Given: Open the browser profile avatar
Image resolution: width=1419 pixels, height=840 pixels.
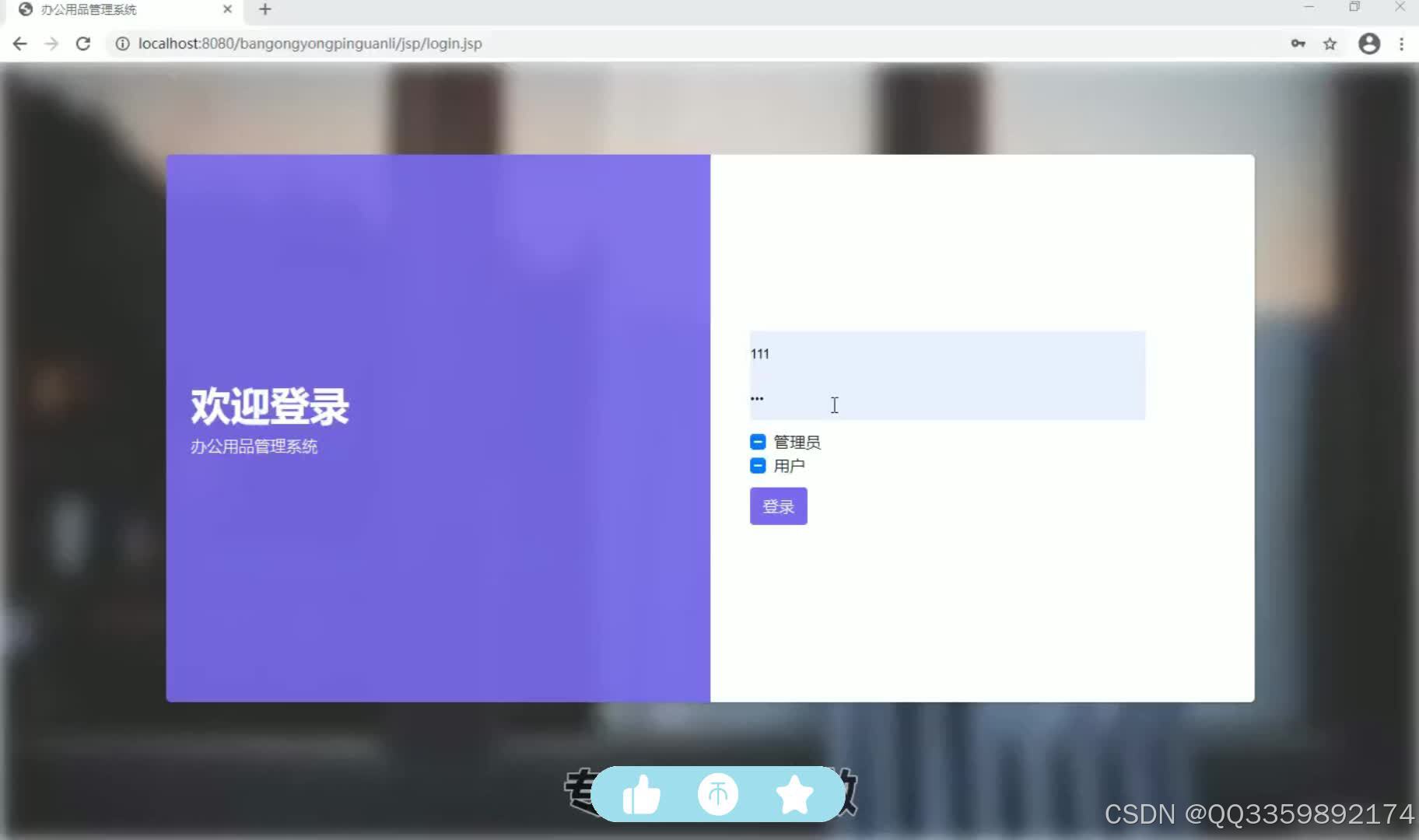Looking at the screenshot, I should coord(1369,44).
